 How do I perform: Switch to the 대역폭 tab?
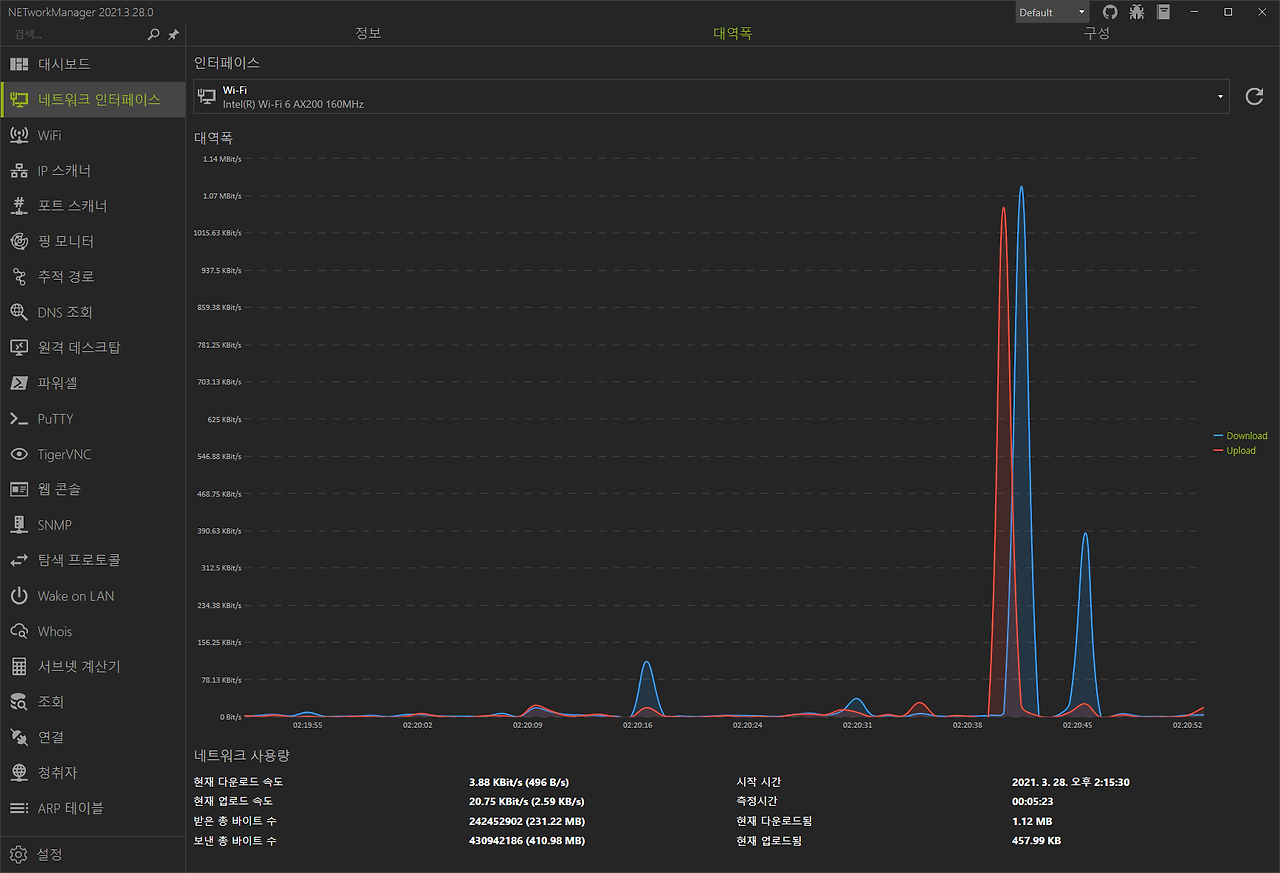[733, 33]
